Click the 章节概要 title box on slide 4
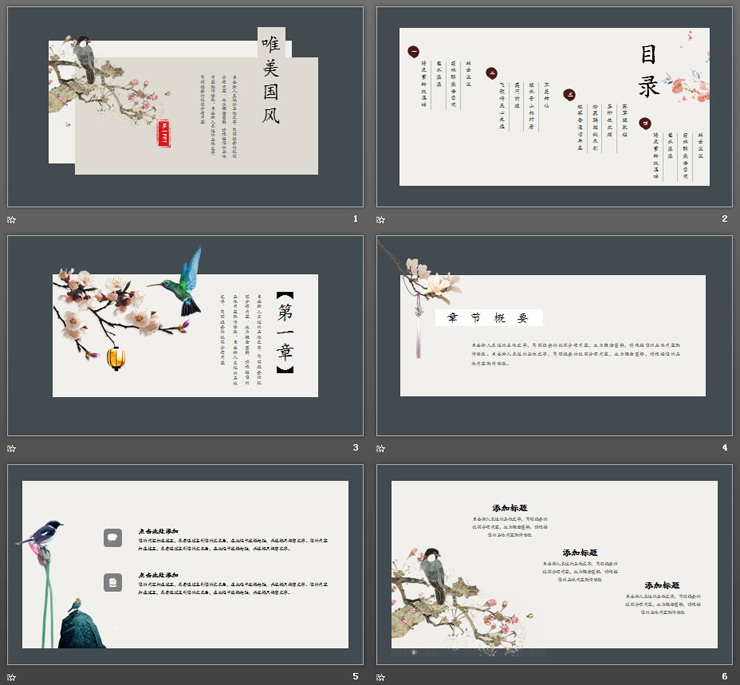The image size is (740, 685). pyautogui.click(x=488, y=318)
